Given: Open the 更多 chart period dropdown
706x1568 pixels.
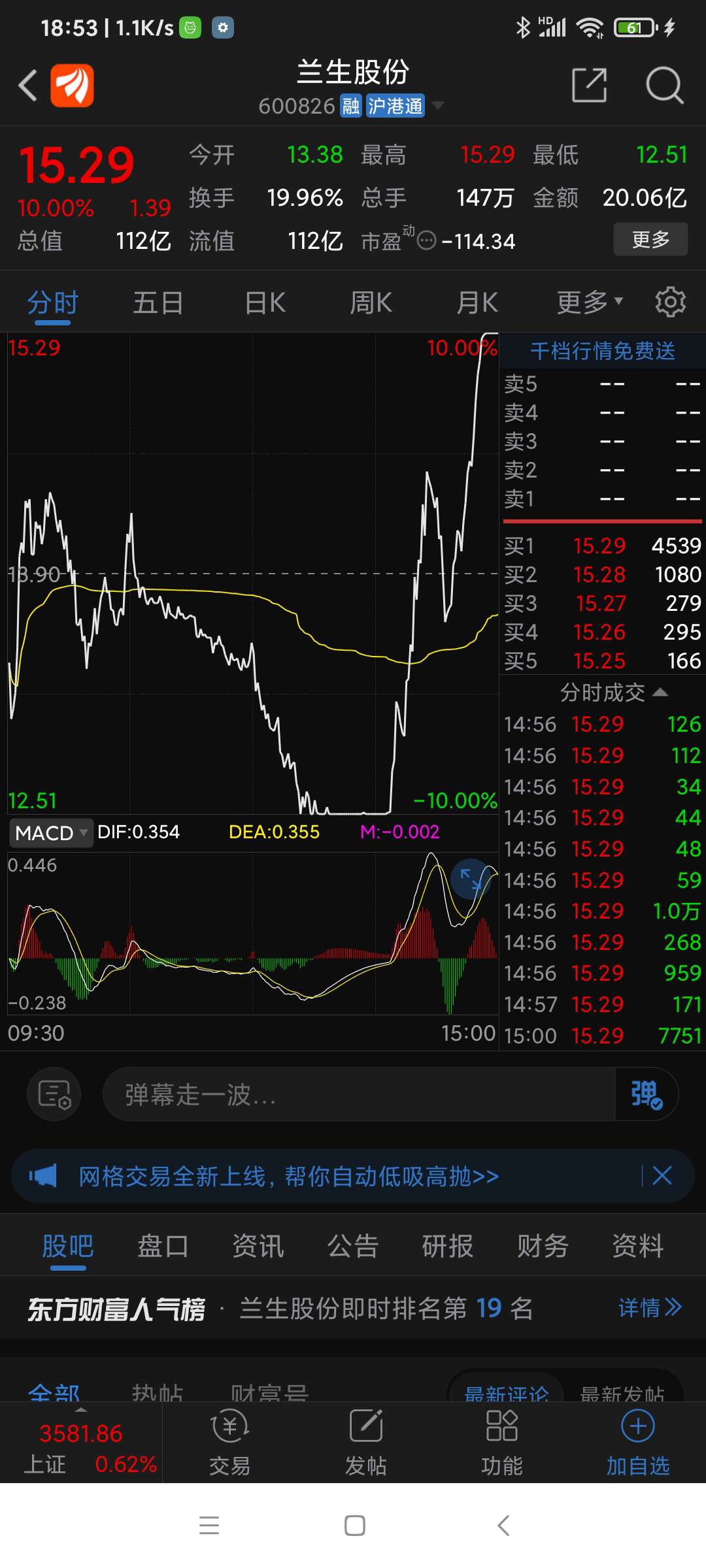Looking at the screenshot, I should [590, 302].
